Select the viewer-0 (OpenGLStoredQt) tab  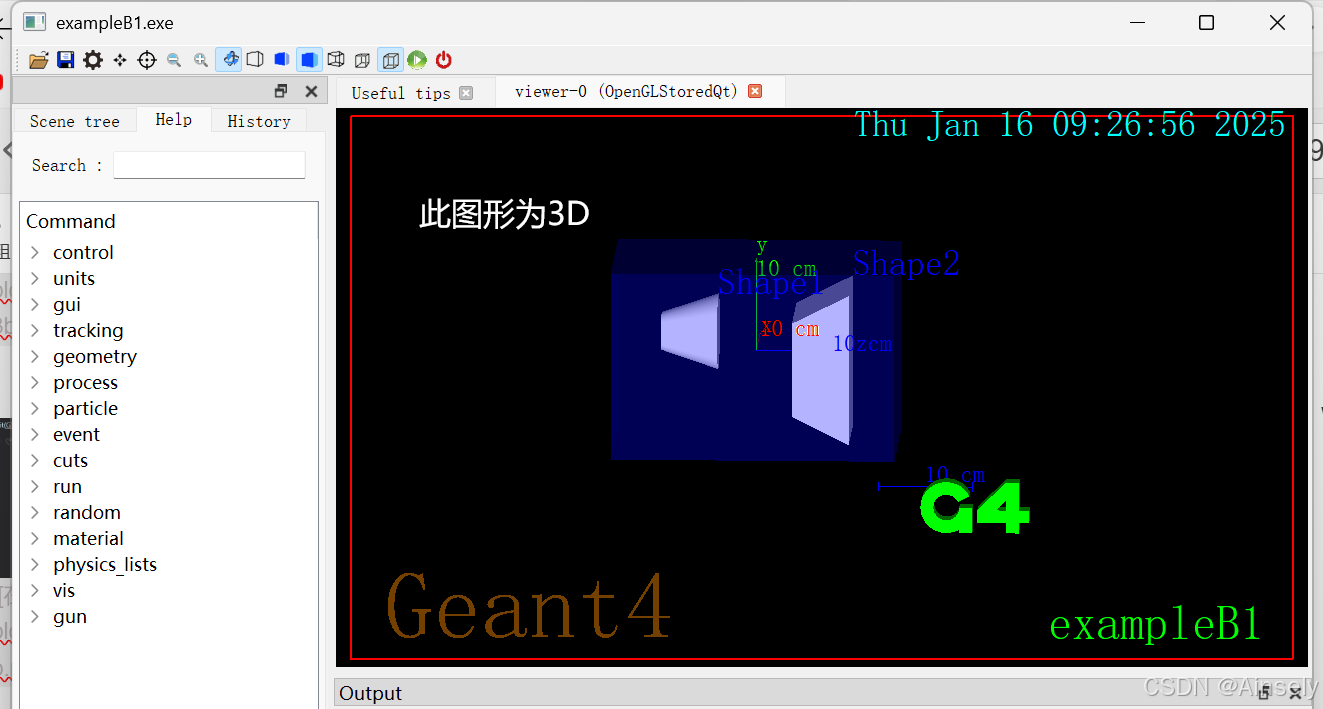click(626, 91)
